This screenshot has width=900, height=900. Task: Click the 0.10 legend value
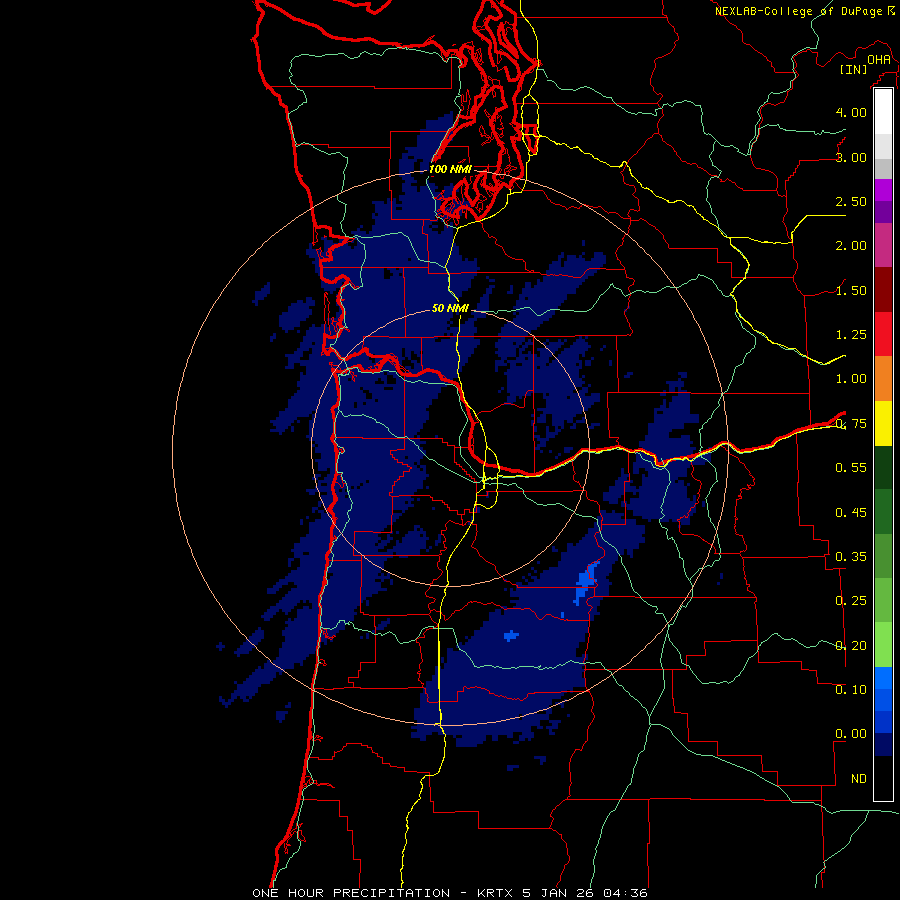[x=851, y=690]
